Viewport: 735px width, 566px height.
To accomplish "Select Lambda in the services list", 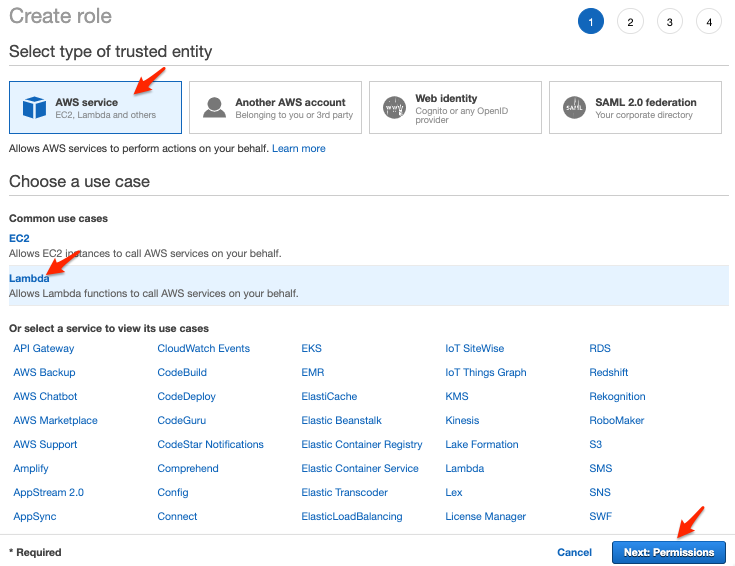I will pos(465,468).
